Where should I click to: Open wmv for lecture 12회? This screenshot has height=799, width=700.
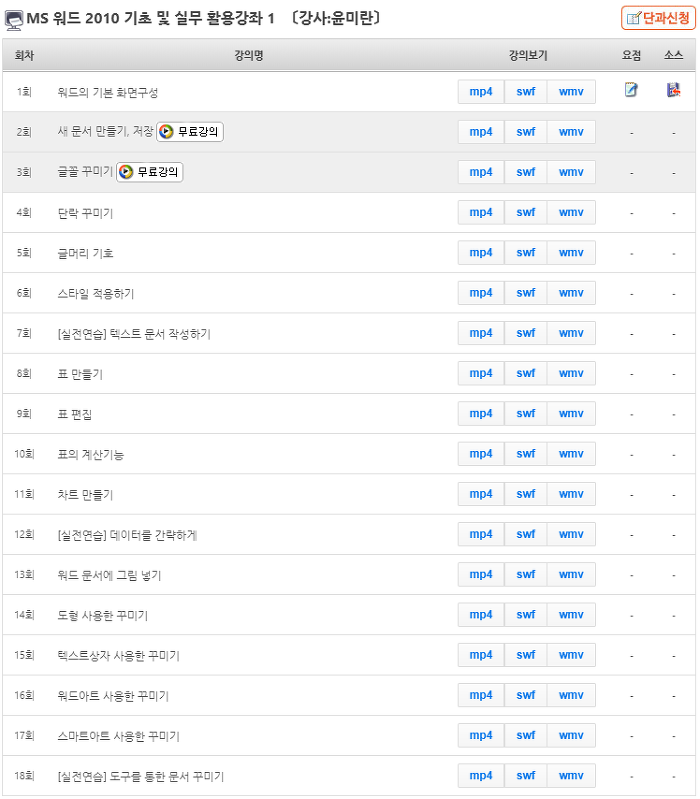tap(571, 535)
